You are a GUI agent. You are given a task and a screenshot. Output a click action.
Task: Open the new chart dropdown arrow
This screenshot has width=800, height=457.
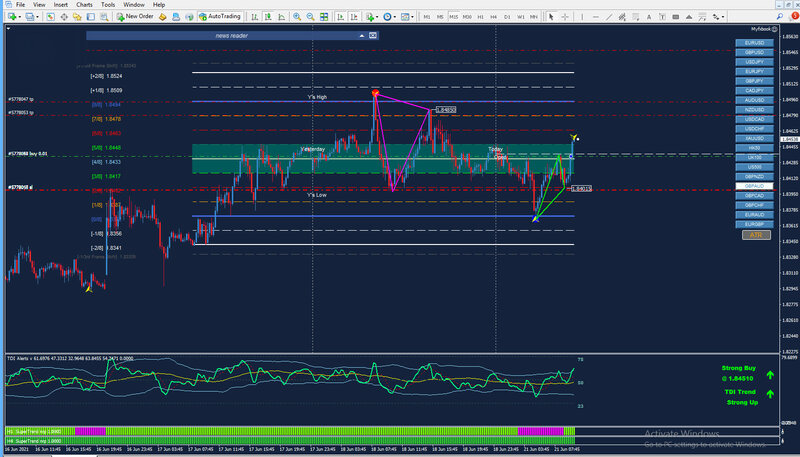pyautogui.click(x=20, y=17)
